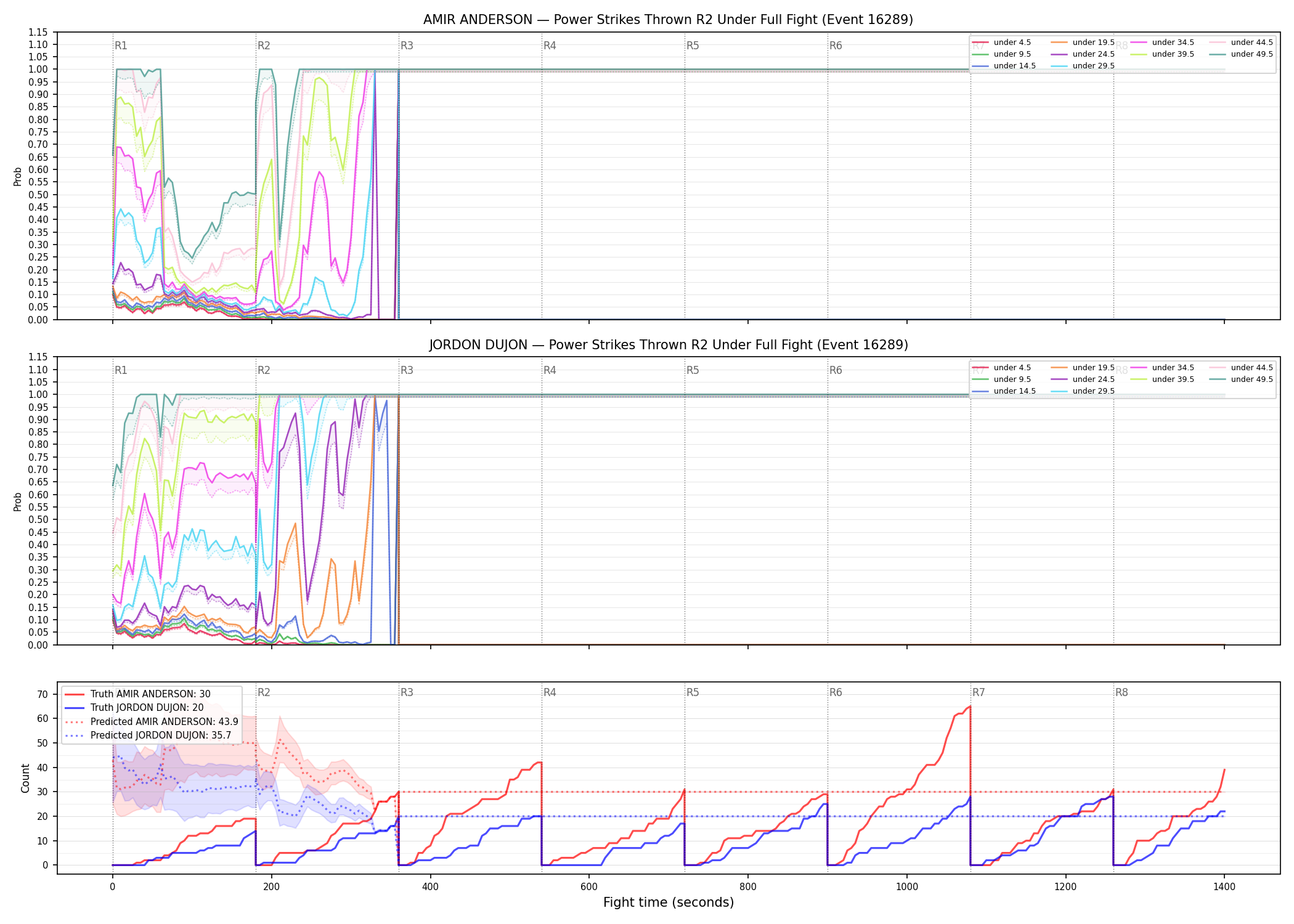The width and height of the screenshot is (1294, 924).
Task: Click the '50' tick on the Count axis
Action: click(x=43, y=743)
